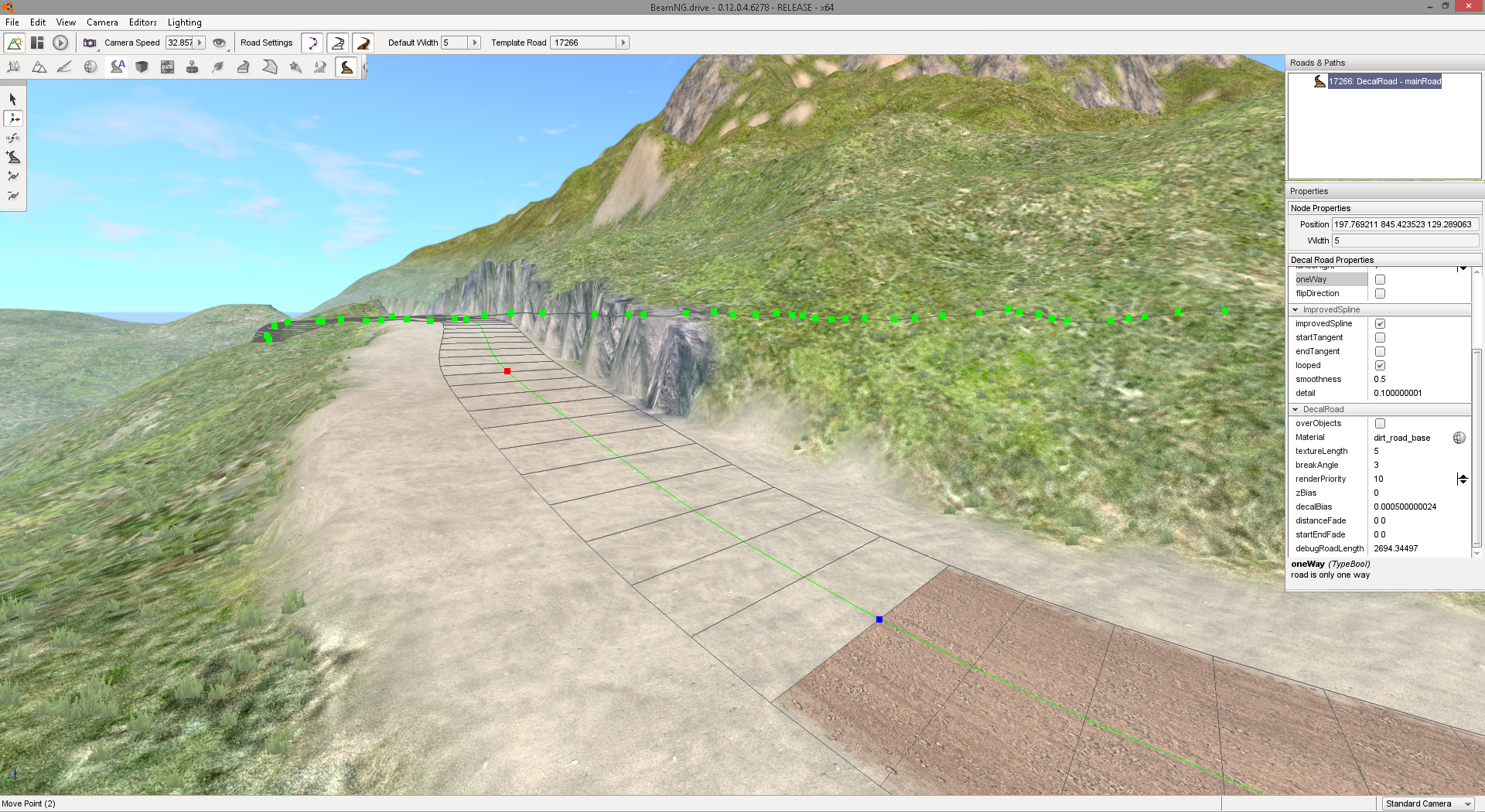This screenshot has height=812, width=1485.
Task: Open the View menu
Action: click(66, 22)
